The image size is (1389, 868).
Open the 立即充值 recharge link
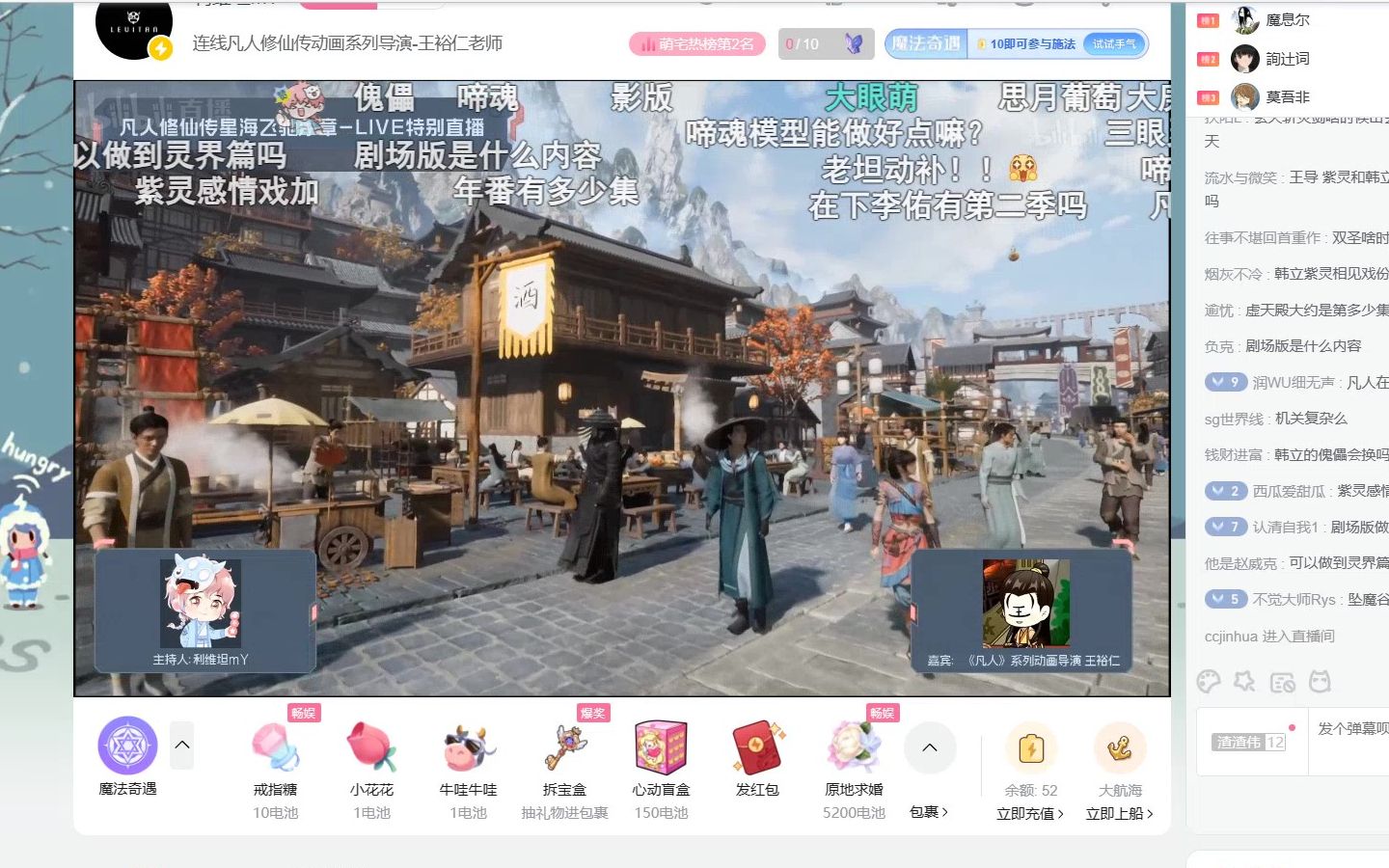[1030, 813]
